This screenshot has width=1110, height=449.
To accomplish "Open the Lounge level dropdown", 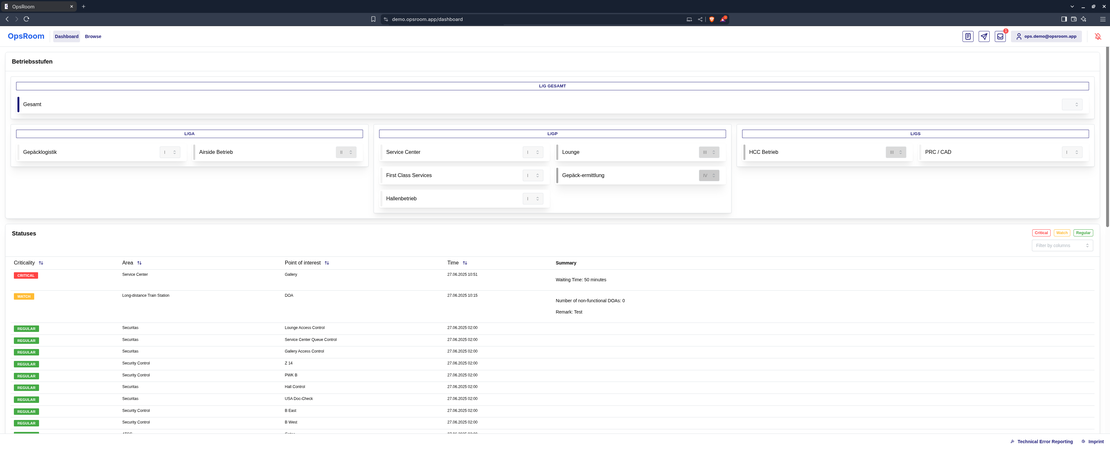I will pos(709,152).
